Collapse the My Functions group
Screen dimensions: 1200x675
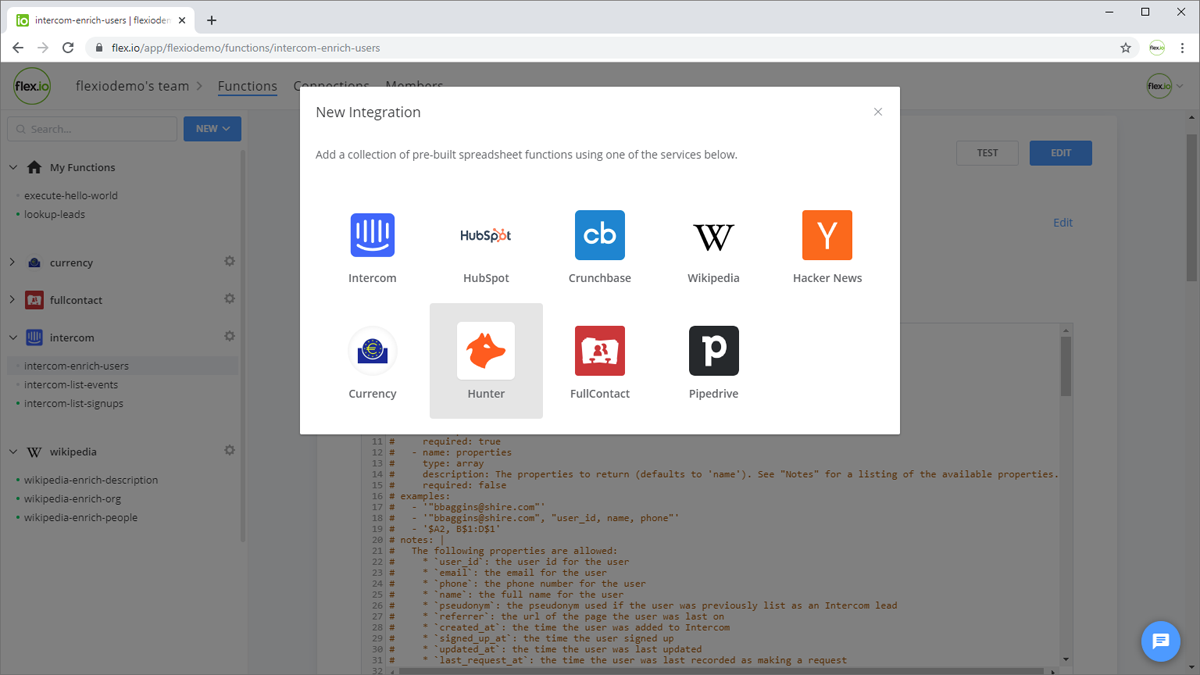[13, 167]
